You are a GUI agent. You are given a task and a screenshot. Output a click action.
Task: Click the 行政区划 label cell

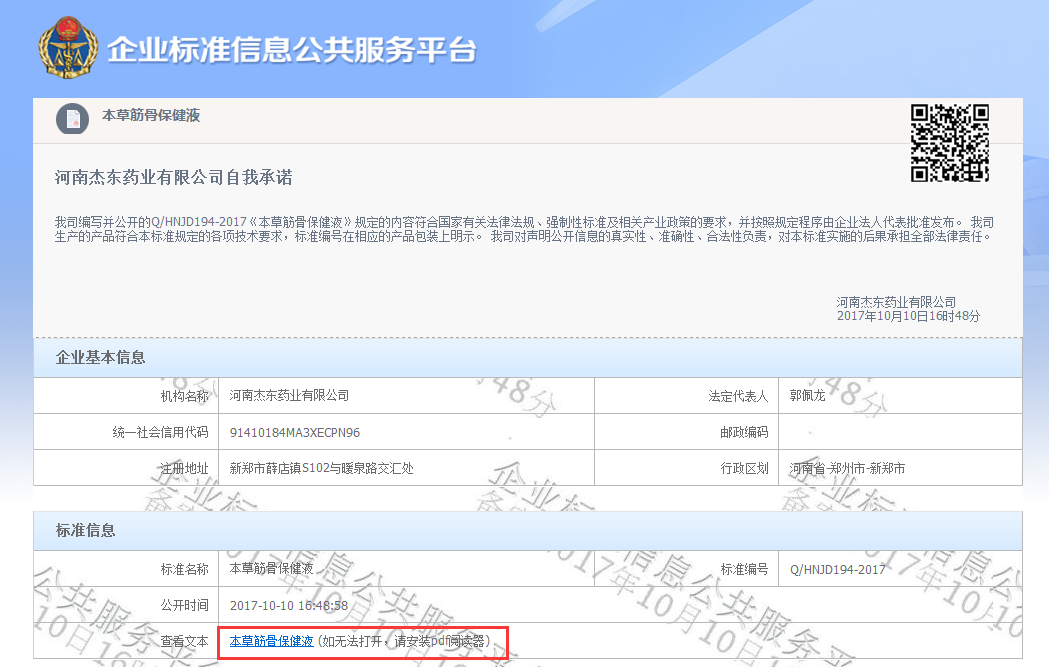[686, 468]
